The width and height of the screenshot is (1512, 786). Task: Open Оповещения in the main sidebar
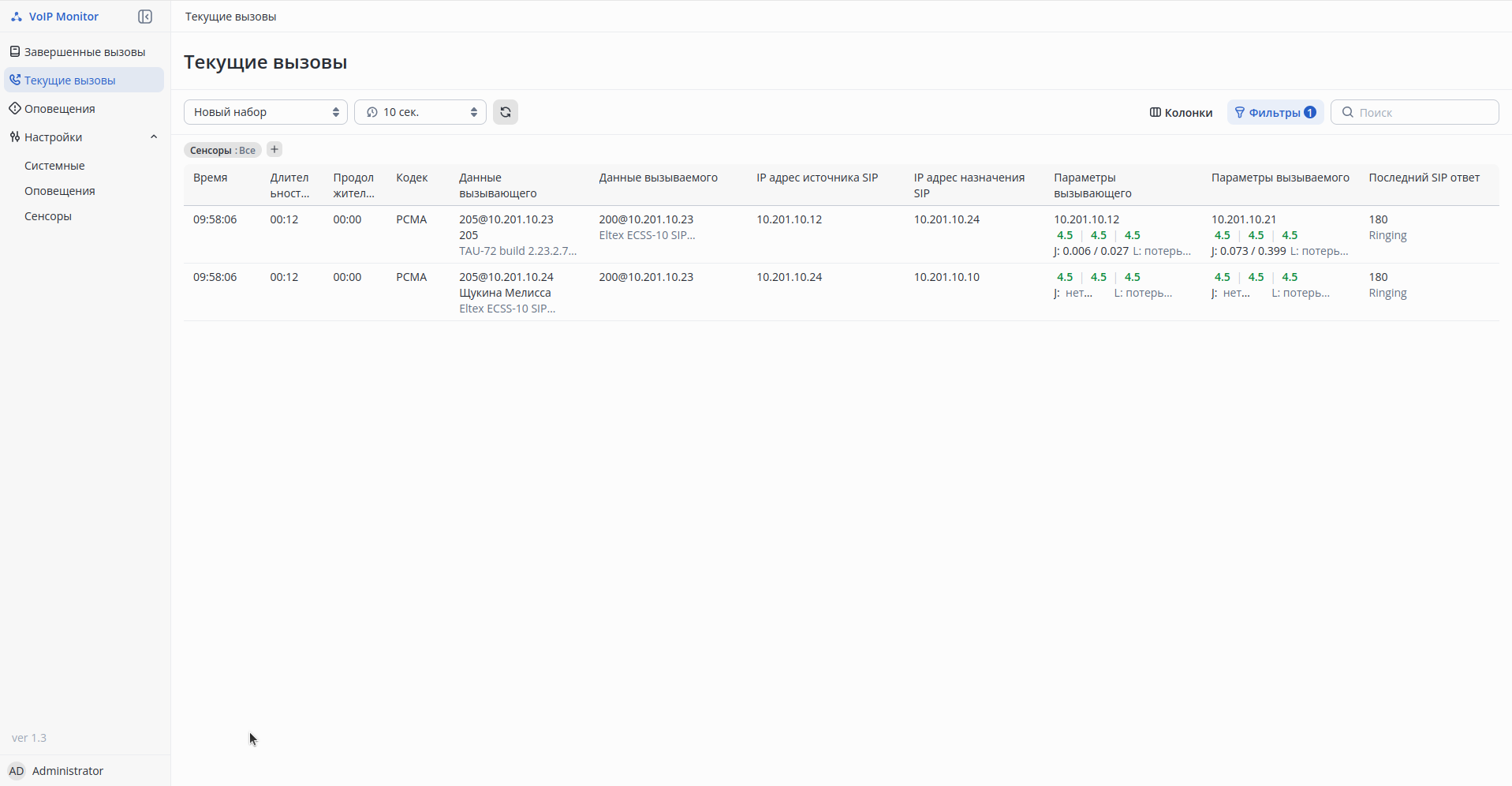click(59, 109)
